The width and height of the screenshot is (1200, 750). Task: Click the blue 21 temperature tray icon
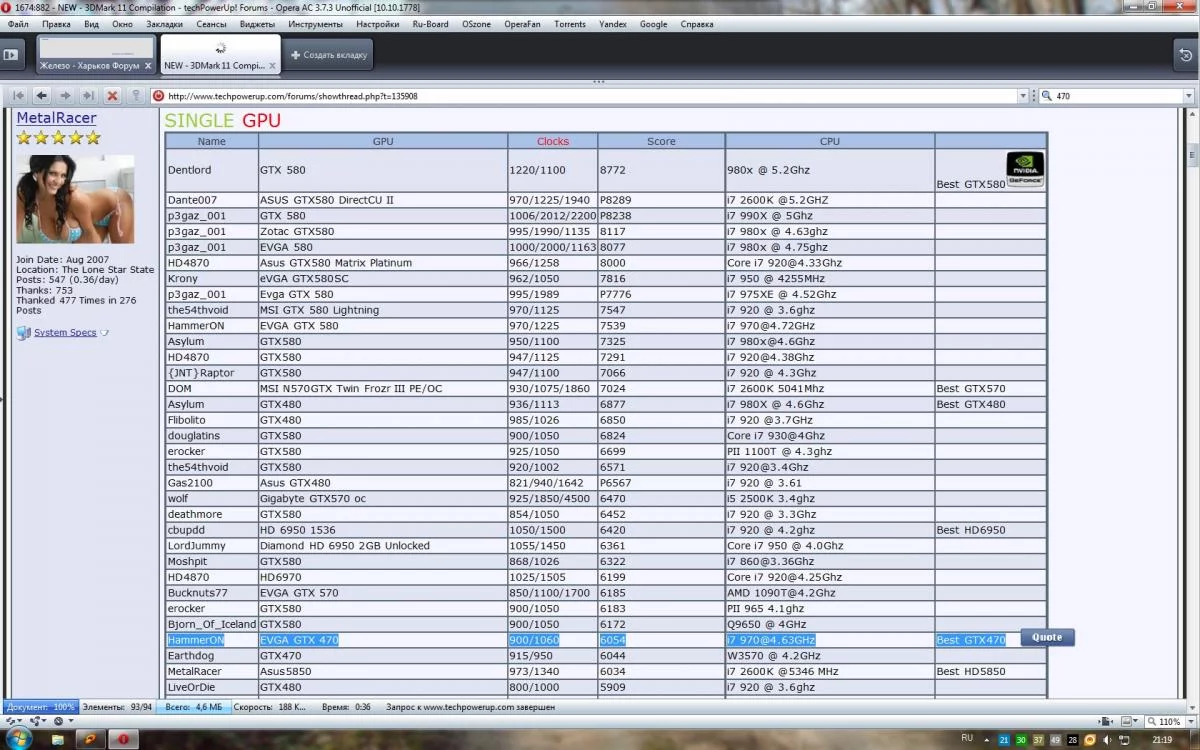1004,739
